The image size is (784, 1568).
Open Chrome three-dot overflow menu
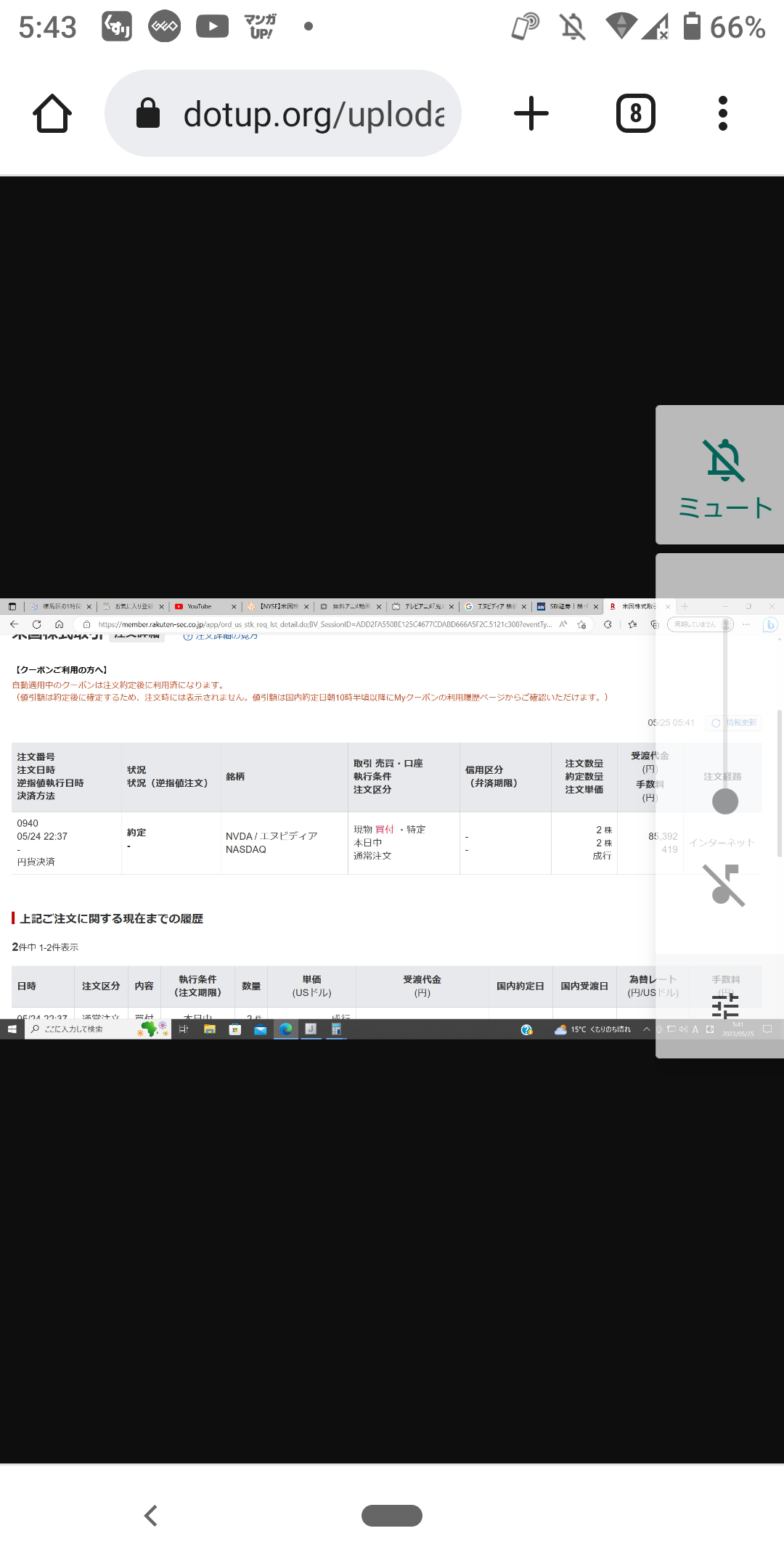[x=722, y=113]
